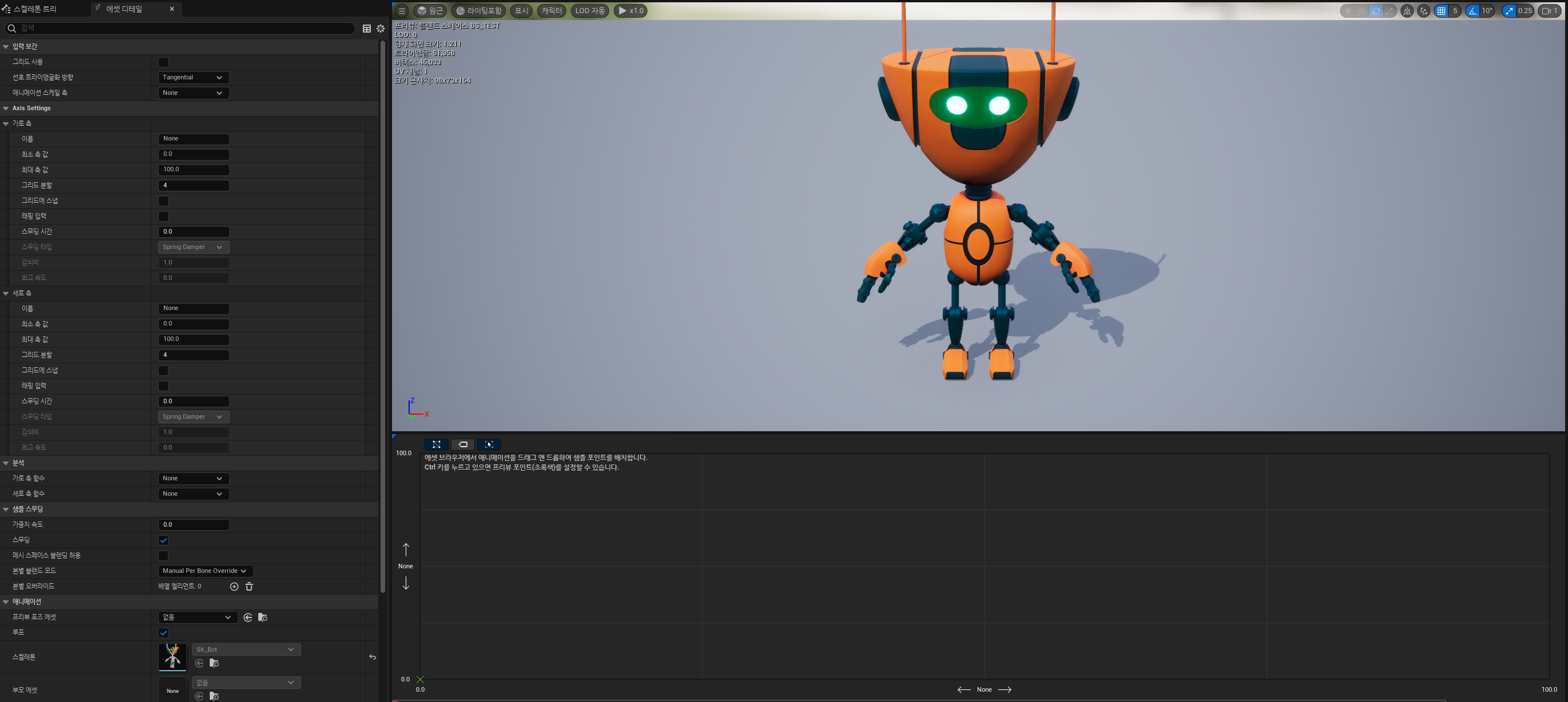Viewport: 1568px width, 702px height.
Task: Open Manual Per Bone Override dropdown
Action: click(205, 571)
